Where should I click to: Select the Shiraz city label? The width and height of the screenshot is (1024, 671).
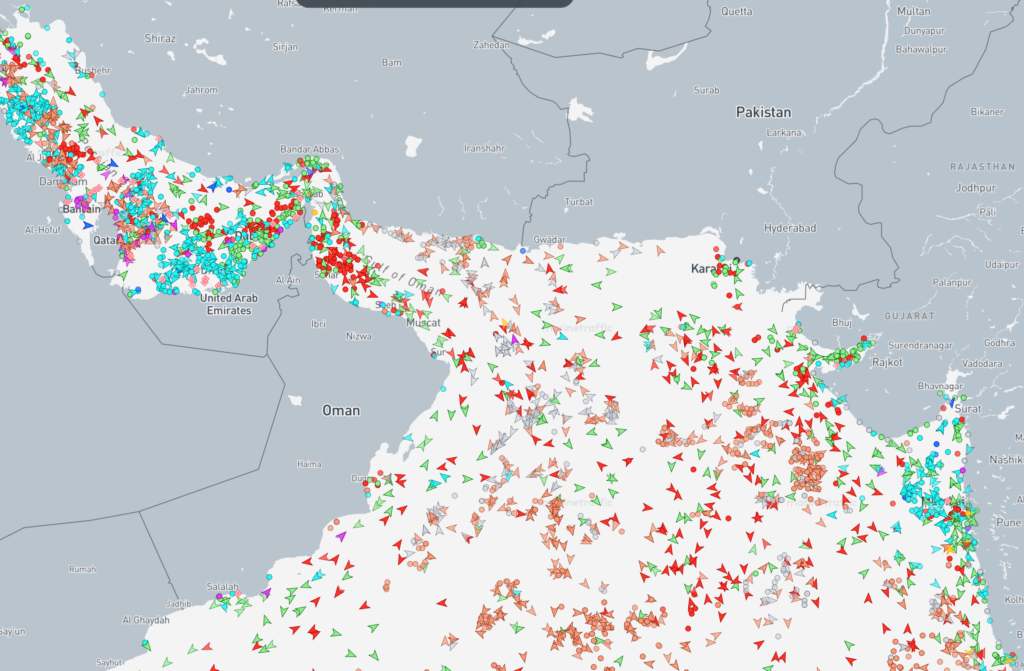coord(160,38)
